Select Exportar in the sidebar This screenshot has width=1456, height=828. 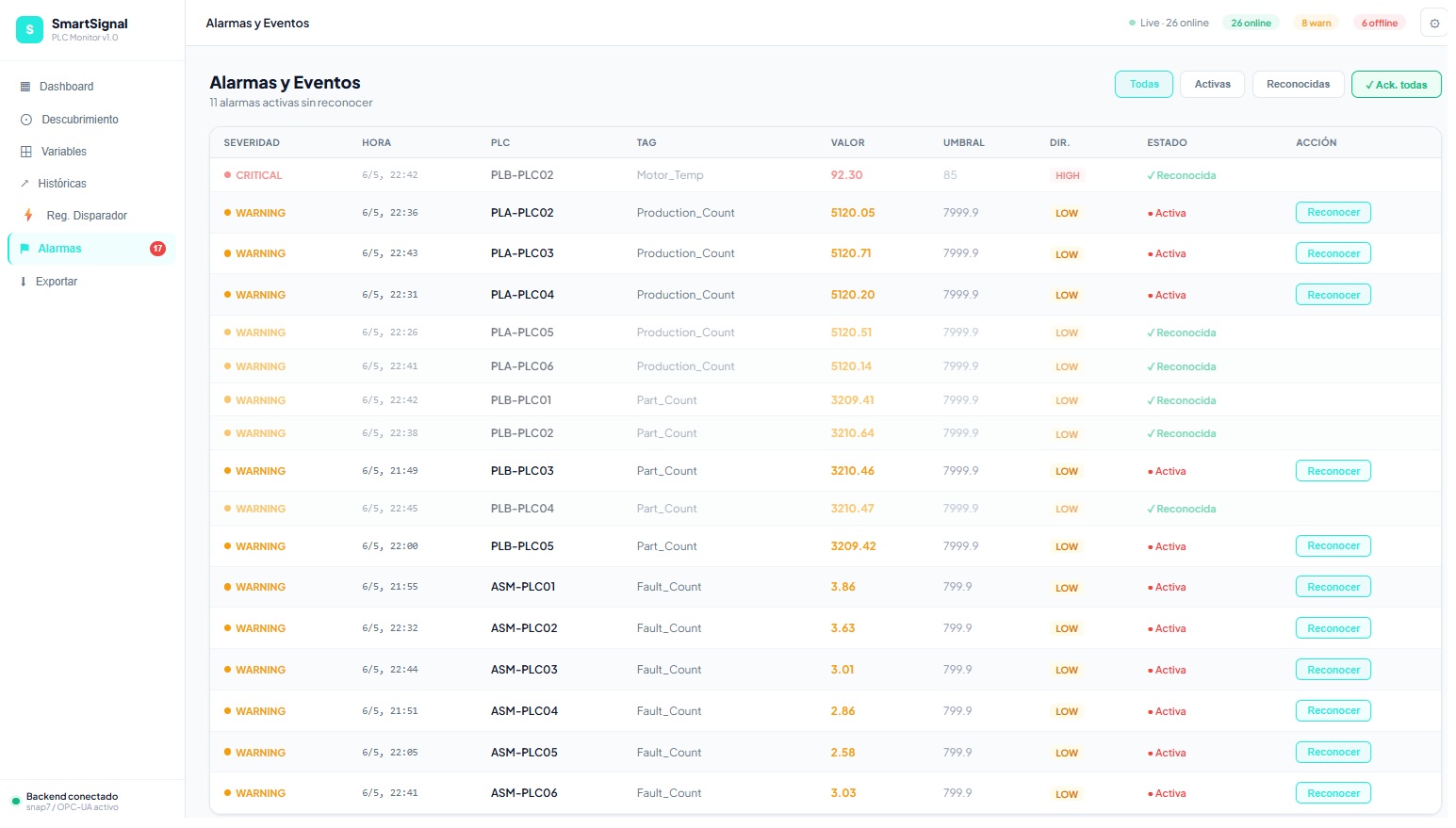pyautogui.click(x=92, y=282)
